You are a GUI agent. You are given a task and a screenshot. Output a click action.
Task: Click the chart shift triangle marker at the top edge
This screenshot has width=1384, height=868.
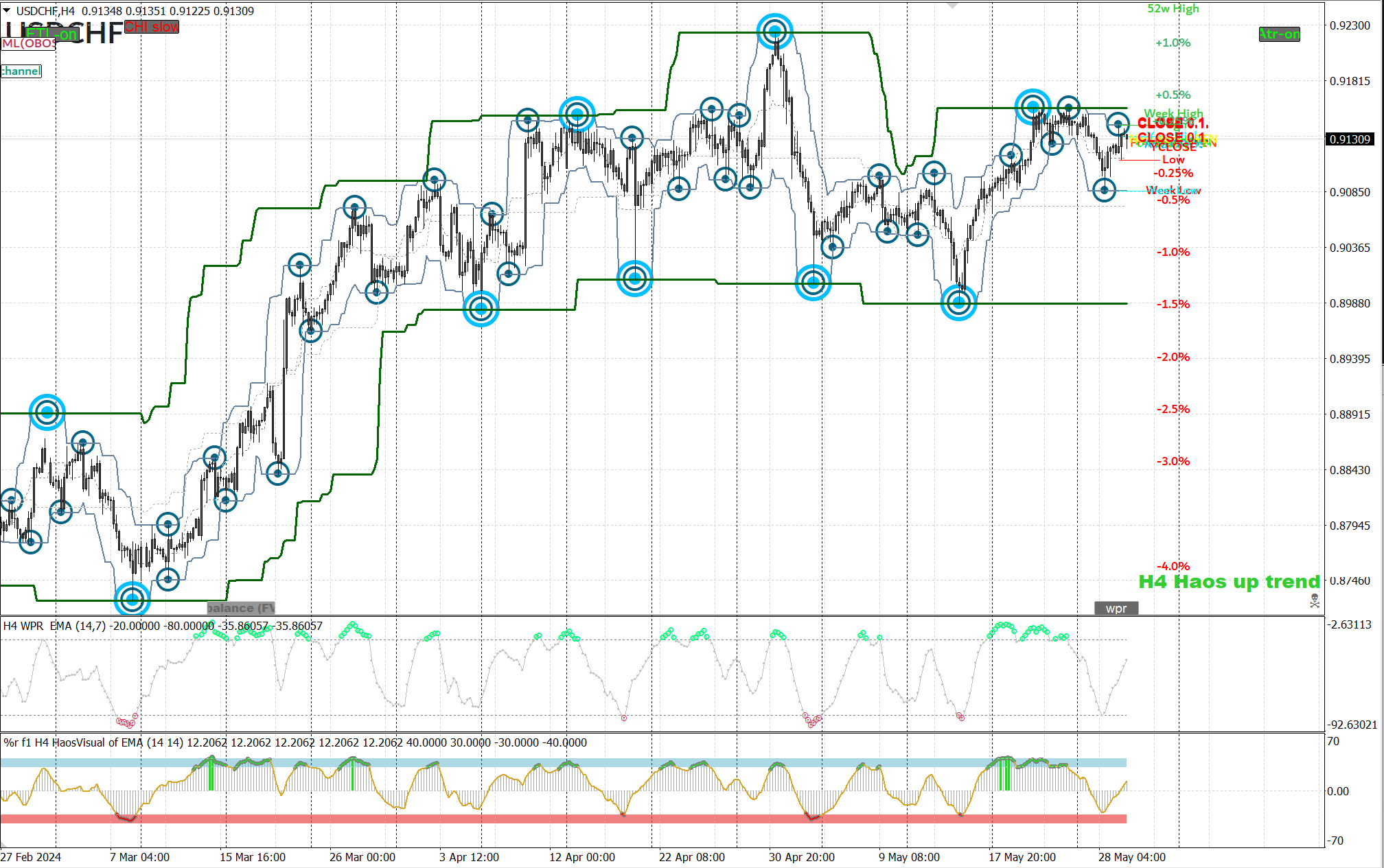pyautogui.click(x=952, y=5)
